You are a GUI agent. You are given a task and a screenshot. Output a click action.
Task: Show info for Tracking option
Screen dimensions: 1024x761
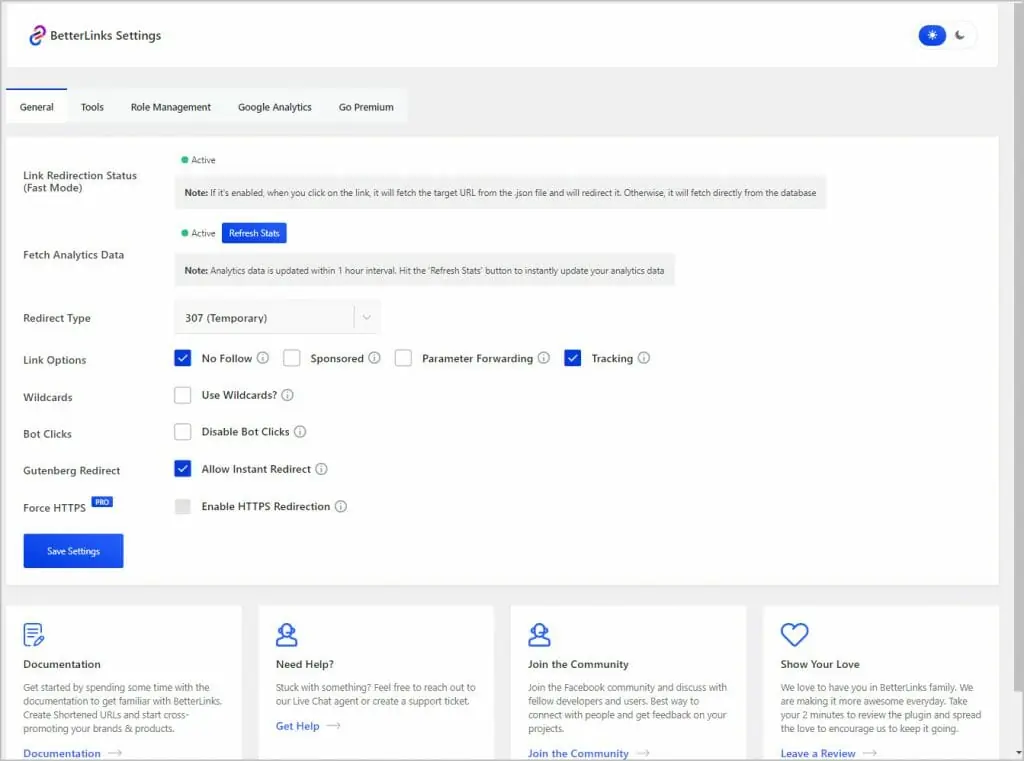tap(644, 358)
